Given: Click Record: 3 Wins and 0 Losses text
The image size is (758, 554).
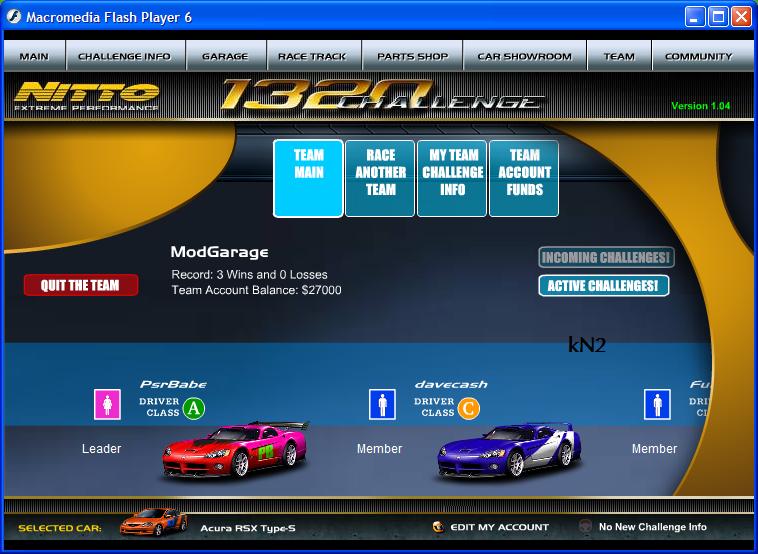Looking at the screenshot, I should coord(249,275).
